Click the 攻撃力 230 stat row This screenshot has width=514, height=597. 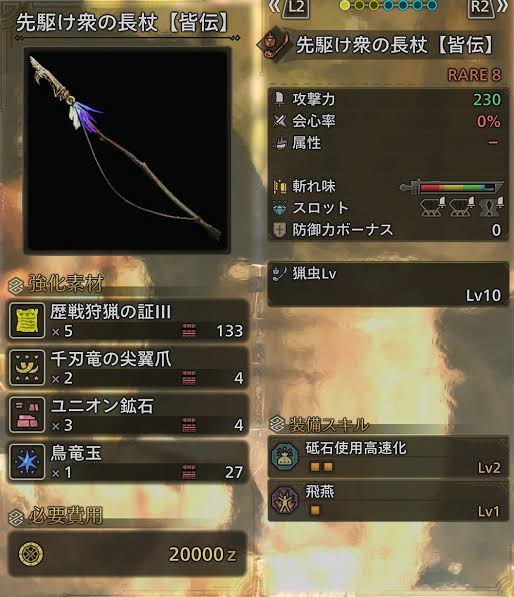click(388, 99)
